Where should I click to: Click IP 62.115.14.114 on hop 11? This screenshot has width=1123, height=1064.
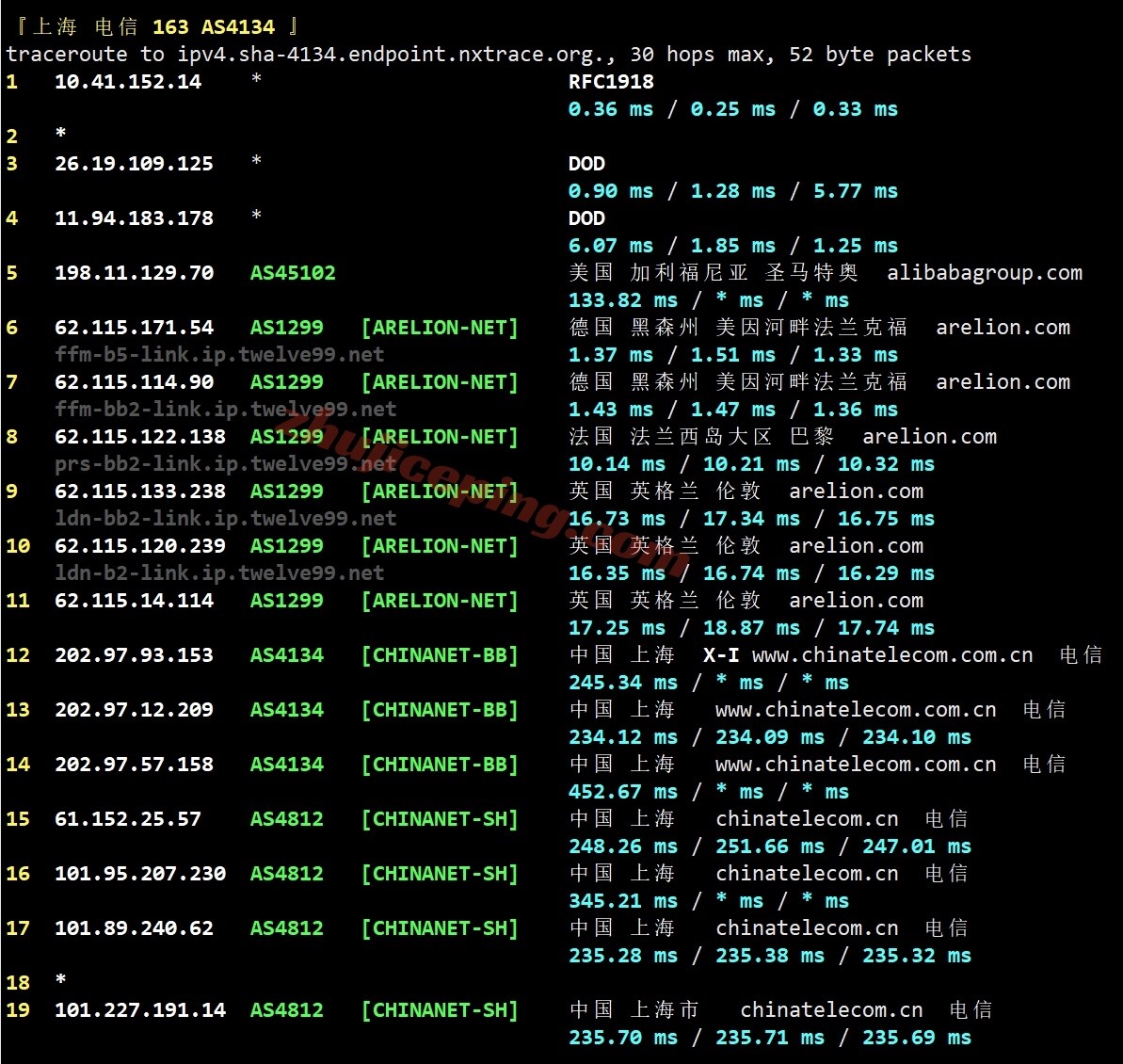tap(134, 601)
